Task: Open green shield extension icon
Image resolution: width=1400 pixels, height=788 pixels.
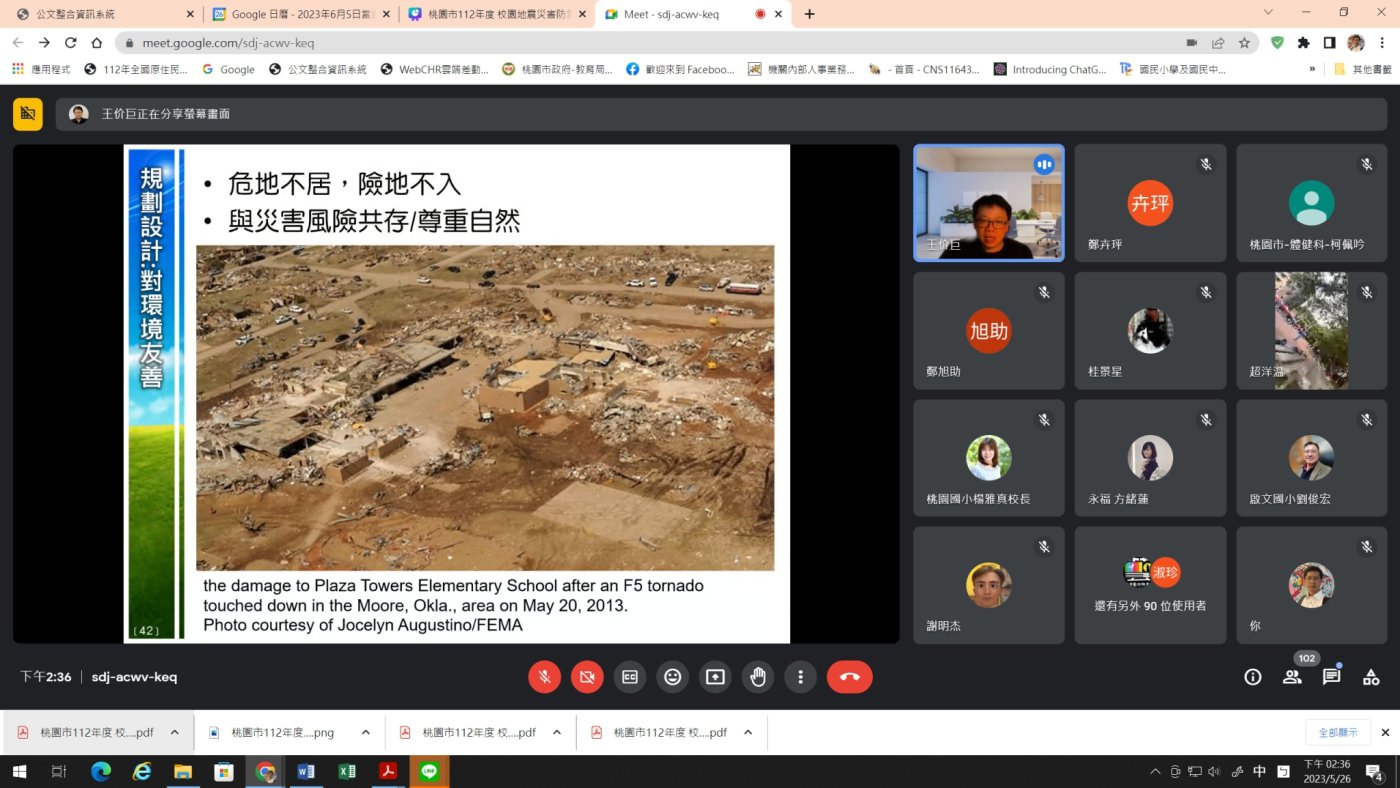Action: pyautogui.click(x=1277, y=43)
